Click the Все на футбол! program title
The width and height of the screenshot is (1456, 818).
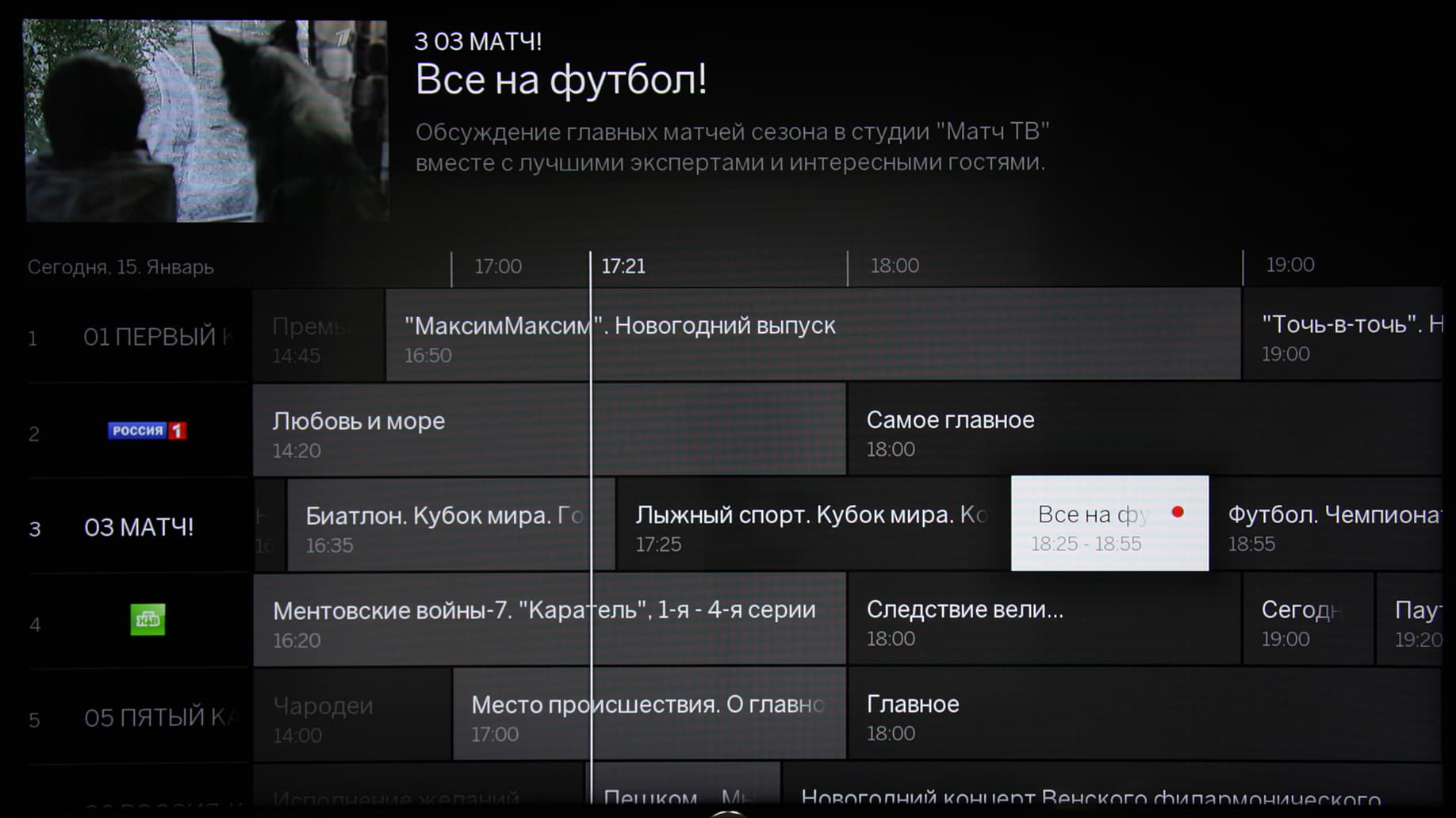pyautogui.click(x=561, y=79)
